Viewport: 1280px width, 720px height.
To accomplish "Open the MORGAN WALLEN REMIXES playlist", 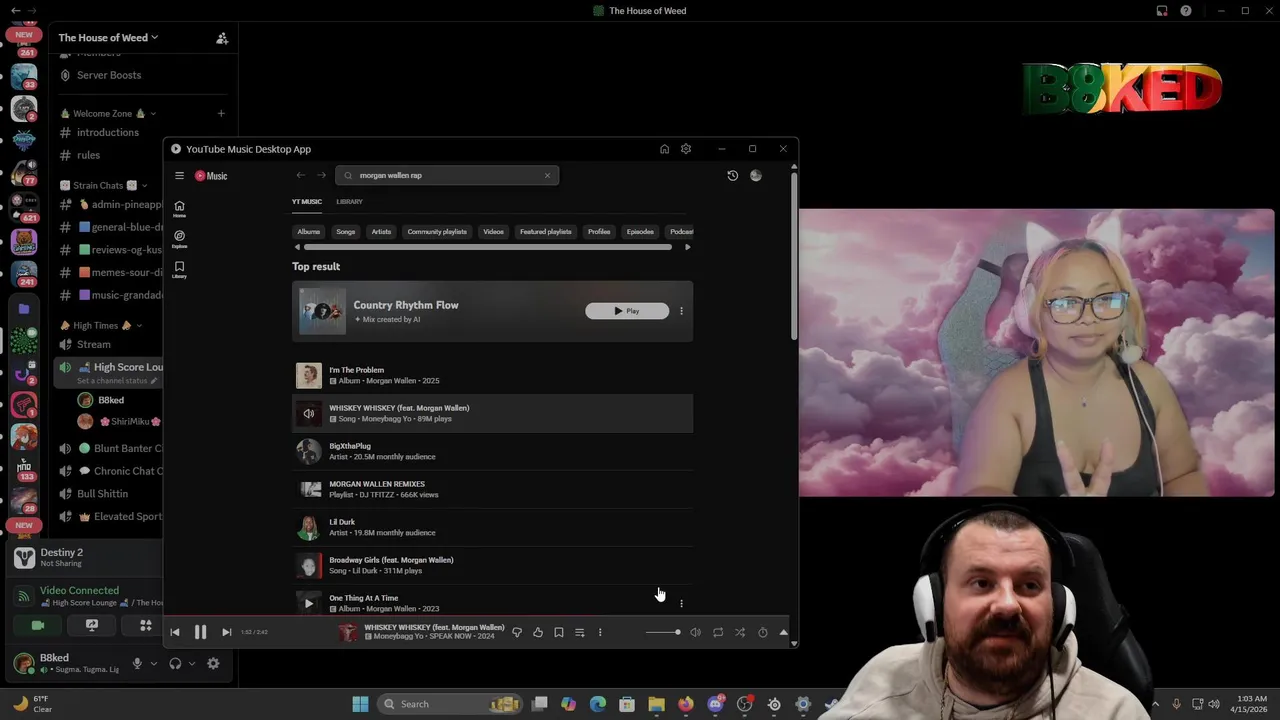I will click(x=492, y=489).
